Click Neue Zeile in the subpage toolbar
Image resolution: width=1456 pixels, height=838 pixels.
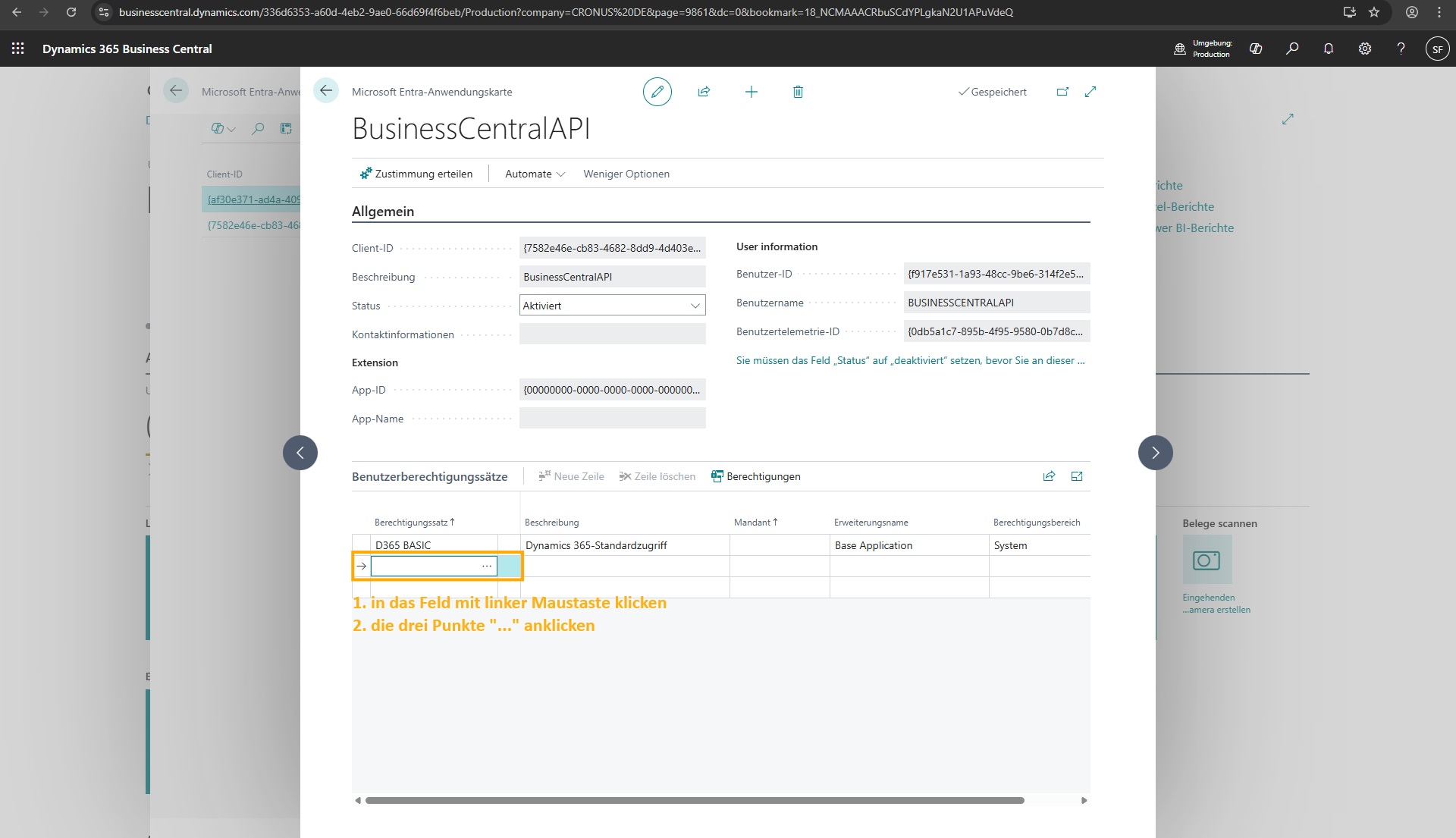pyautogui.click(x=571, y=476)
